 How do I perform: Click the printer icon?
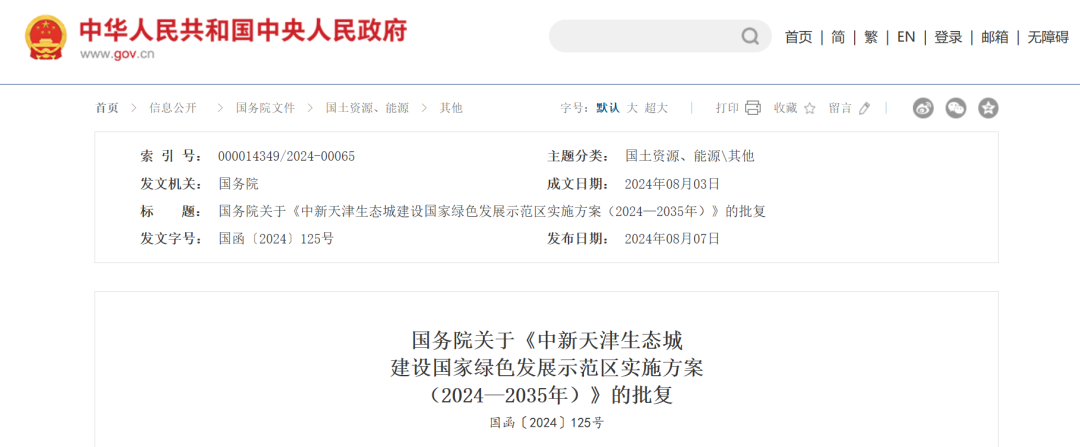coord(753,108)
